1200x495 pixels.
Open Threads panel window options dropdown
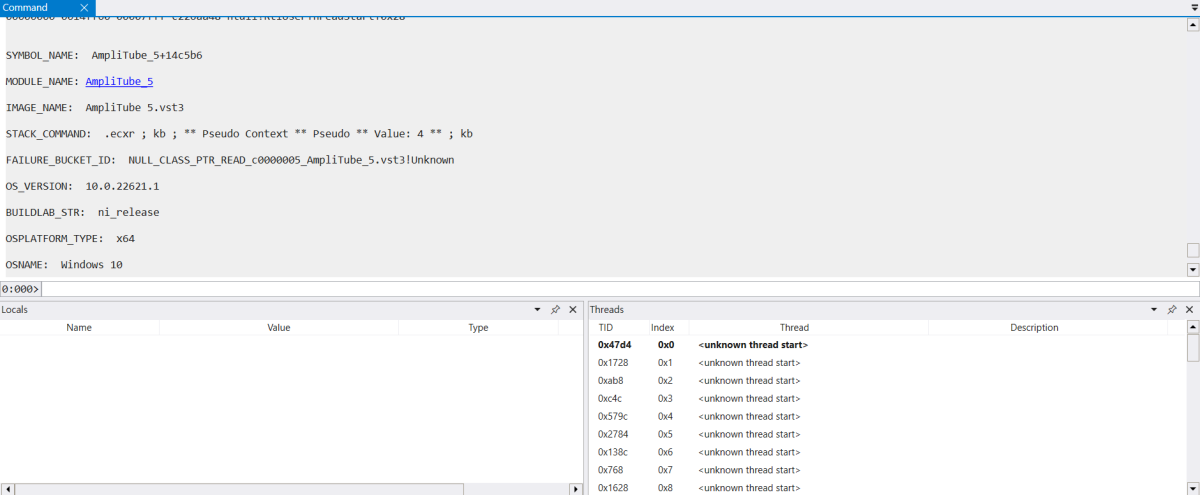click(1155, 310)
